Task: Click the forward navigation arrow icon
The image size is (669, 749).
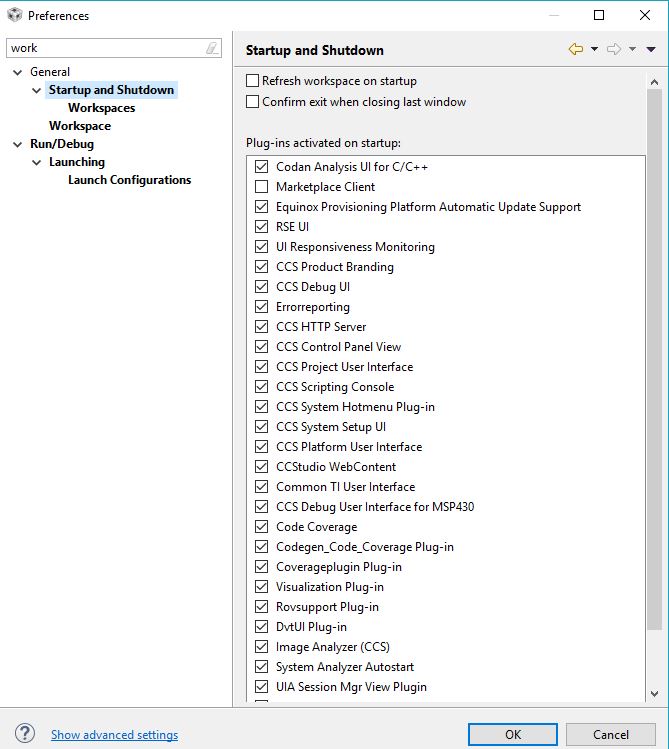Action: tap(614, 49)
